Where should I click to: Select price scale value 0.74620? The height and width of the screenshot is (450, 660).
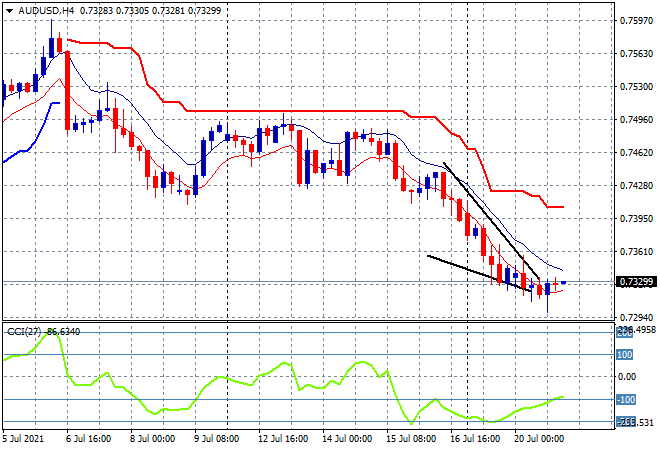pyautogui.click(x=636, y=152)
